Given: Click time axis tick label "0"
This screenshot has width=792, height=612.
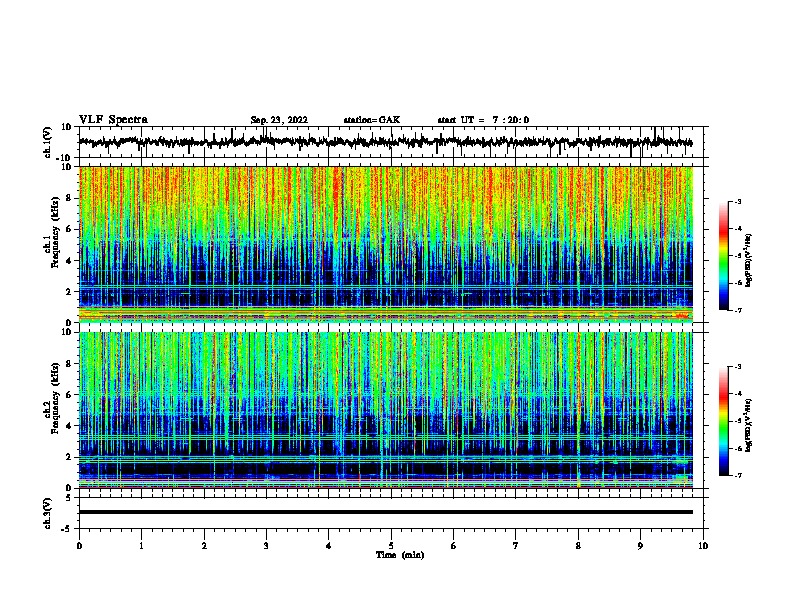Looking at the screenshot, I should pos(79,545).
